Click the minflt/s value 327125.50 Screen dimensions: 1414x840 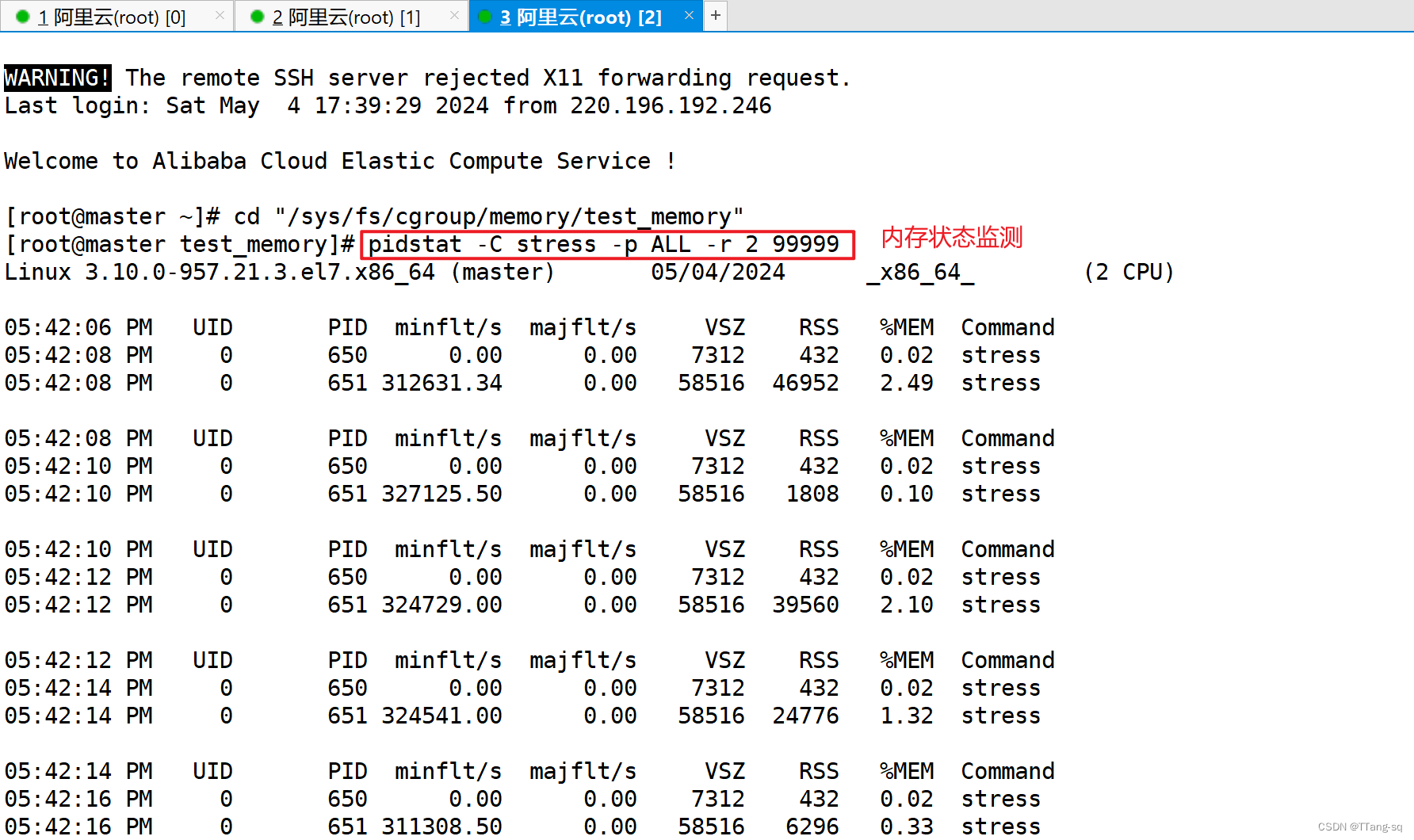tap(441, 494)
